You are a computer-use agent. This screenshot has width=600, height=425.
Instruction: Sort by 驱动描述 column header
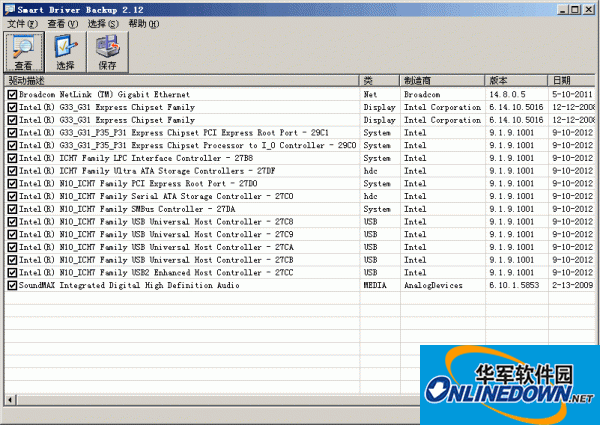182,80
